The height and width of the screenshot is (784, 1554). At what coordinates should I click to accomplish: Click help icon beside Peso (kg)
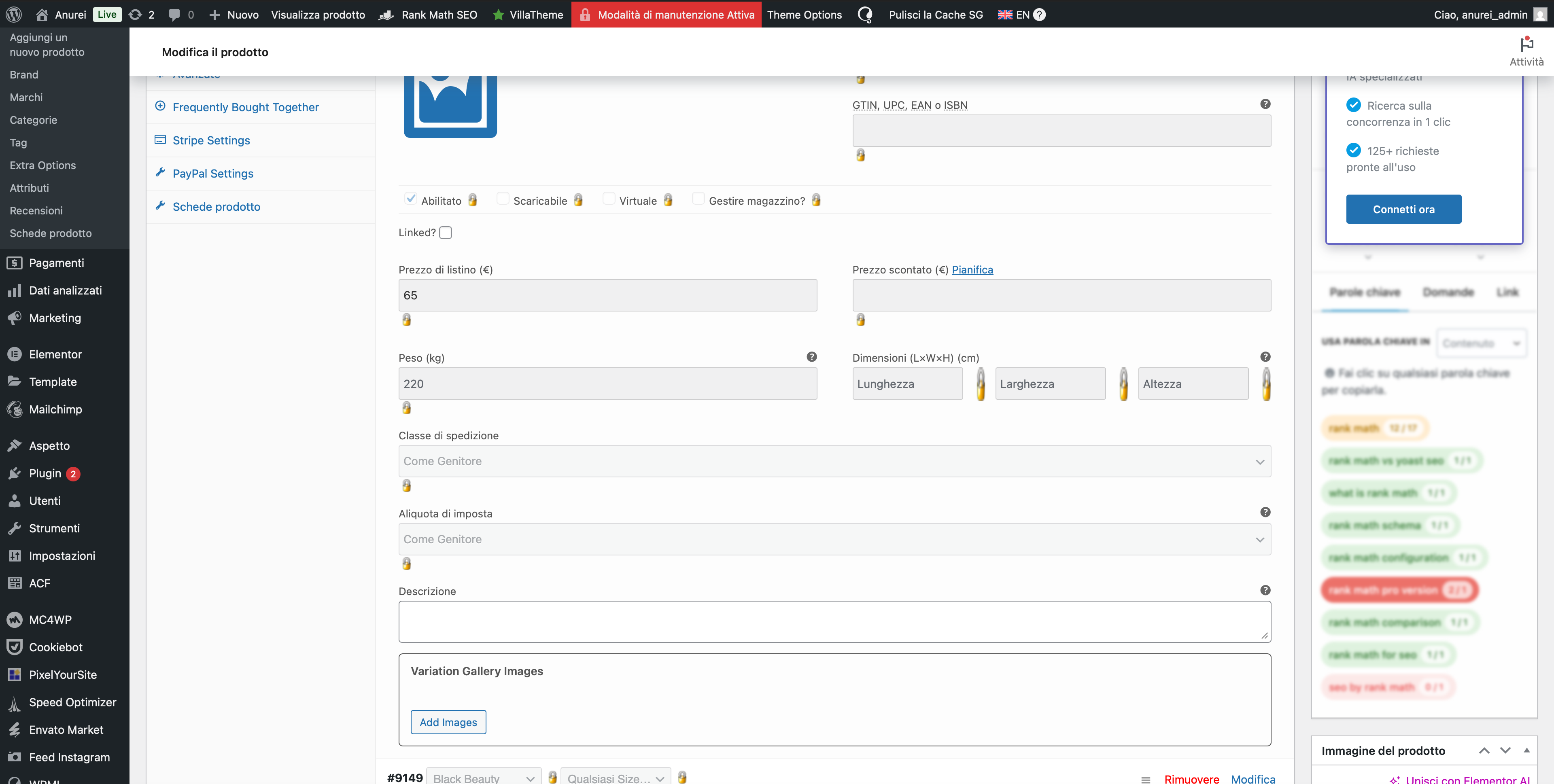[811, 357]
